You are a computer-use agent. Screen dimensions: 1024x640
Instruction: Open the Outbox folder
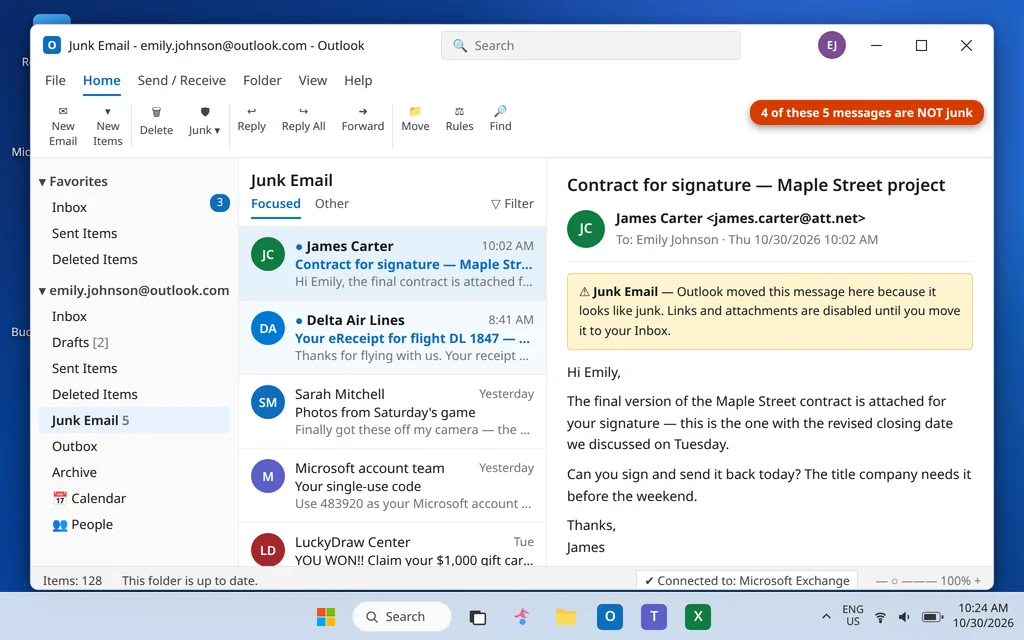[x=135, y=446]
